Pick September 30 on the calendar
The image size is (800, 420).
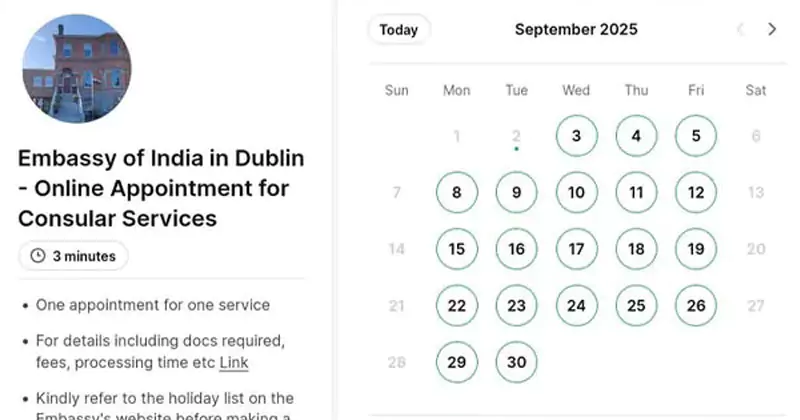(x=516, y=362)
